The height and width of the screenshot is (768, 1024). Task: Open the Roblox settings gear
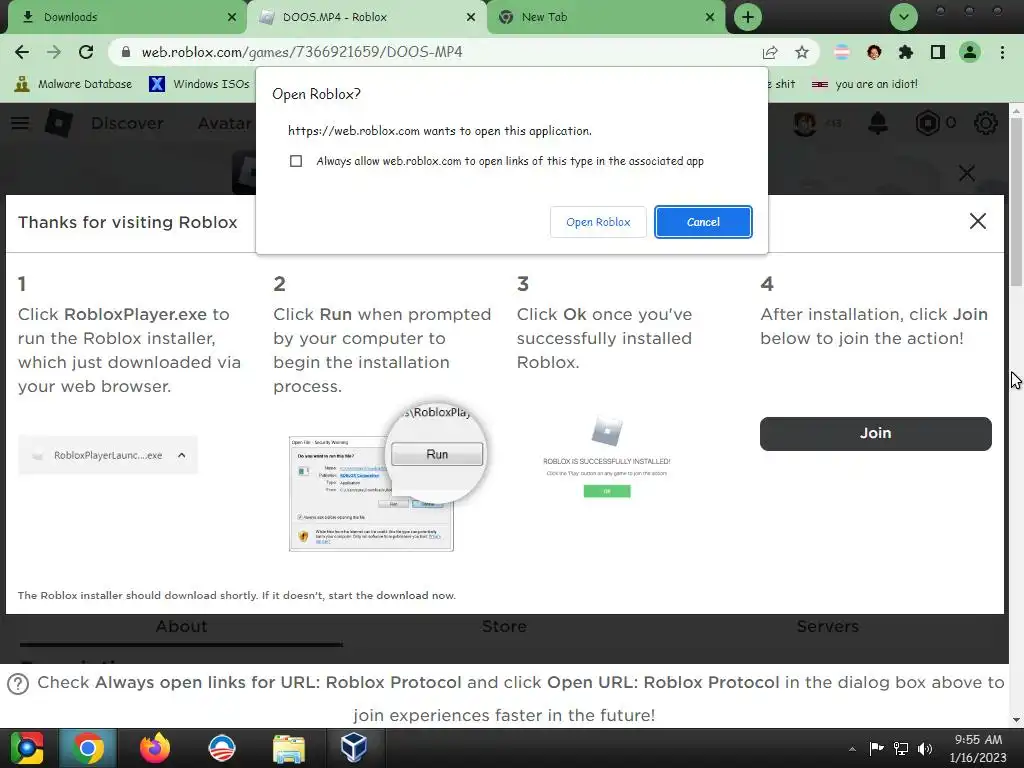(985, 123)
